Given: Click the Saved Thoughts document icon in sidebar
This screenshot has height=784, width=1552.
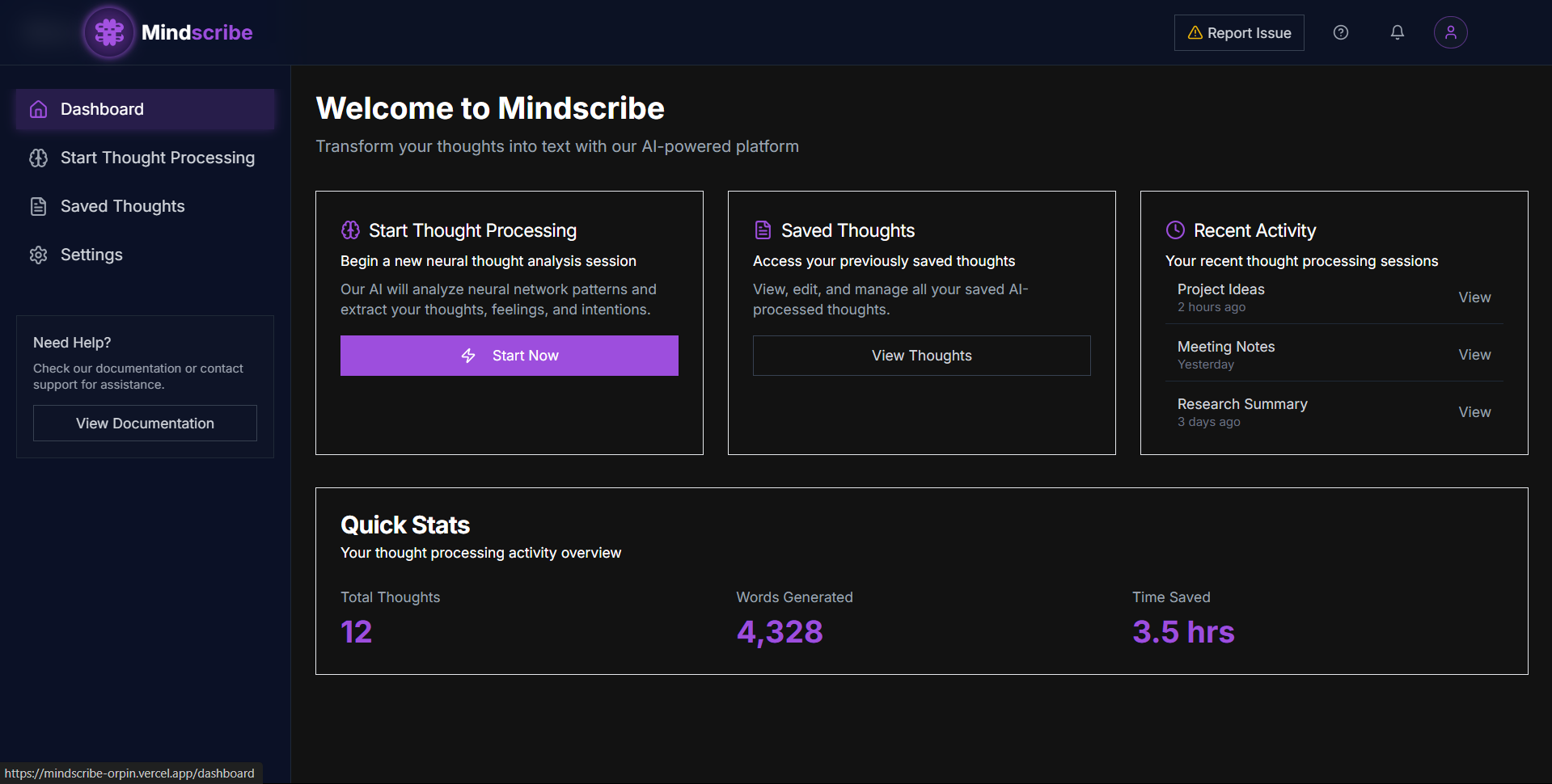Looking at the screenshot, I should (38, 206).
